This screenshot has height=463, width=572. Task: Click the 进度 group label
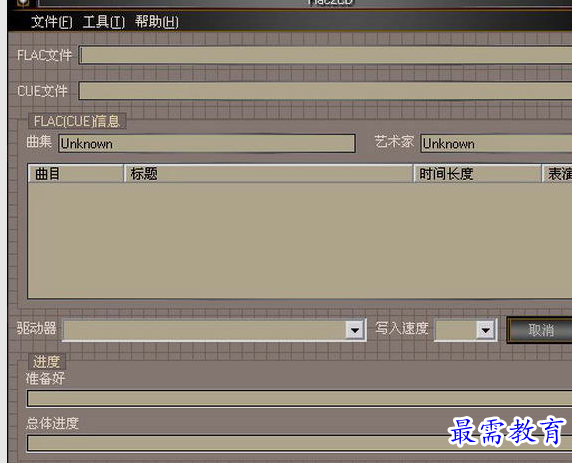pos(46,362)
